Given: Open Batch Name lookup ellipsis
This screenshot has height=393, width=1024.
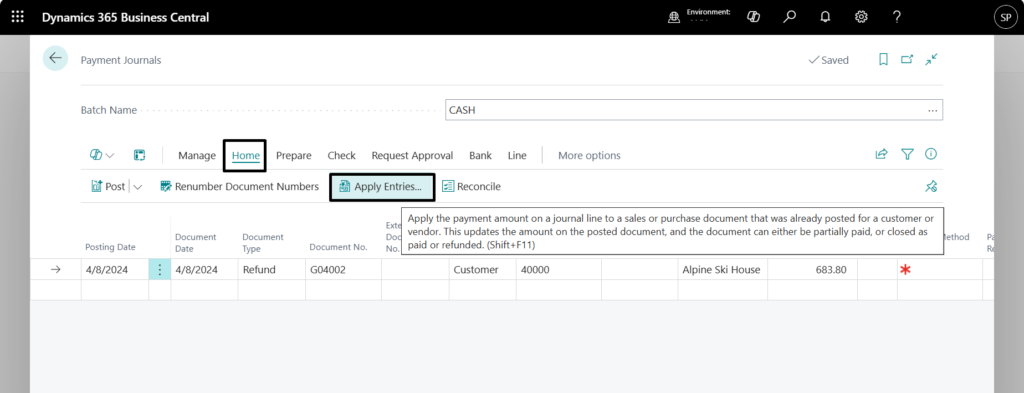Looking at the screenshot, I should click(x=933, y=110).
